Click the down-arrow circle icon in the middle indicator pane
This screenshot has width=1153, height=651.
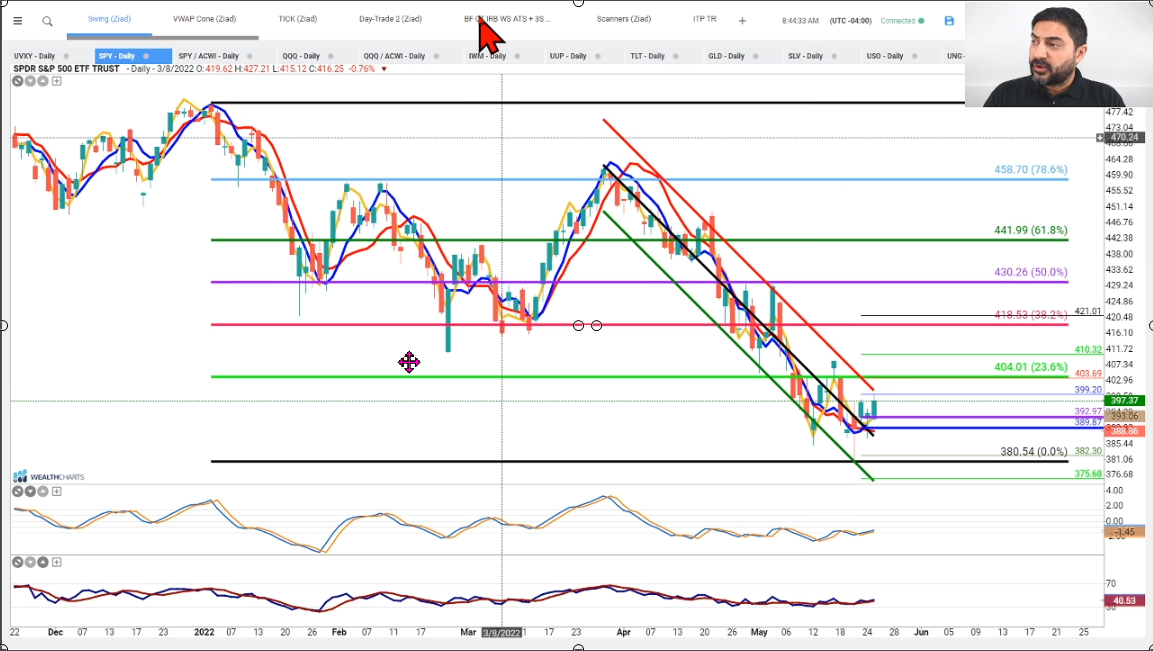(x=30, y=491)
